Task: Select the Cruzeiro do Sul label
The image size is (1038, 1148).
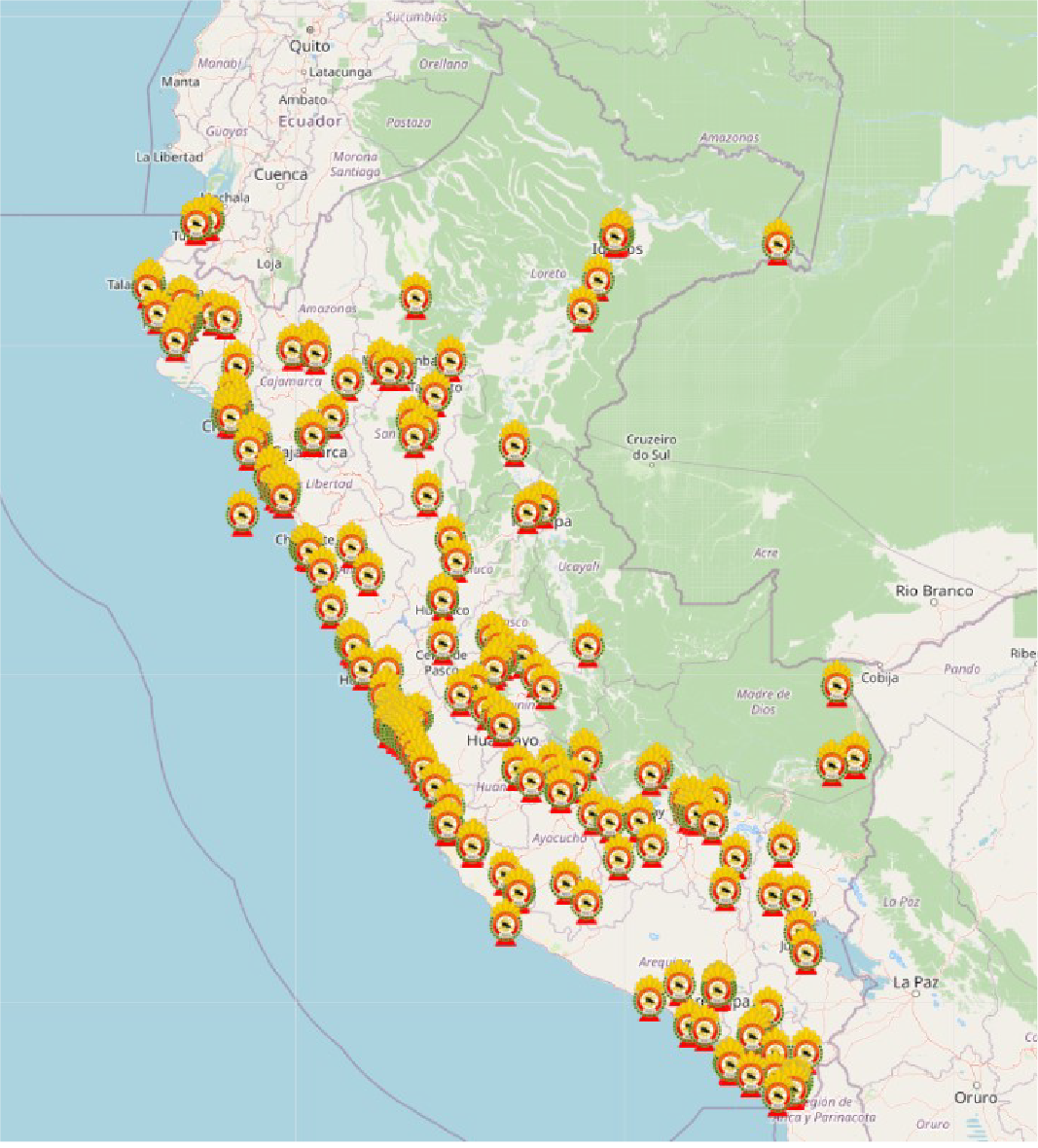Action: (651, 447)
